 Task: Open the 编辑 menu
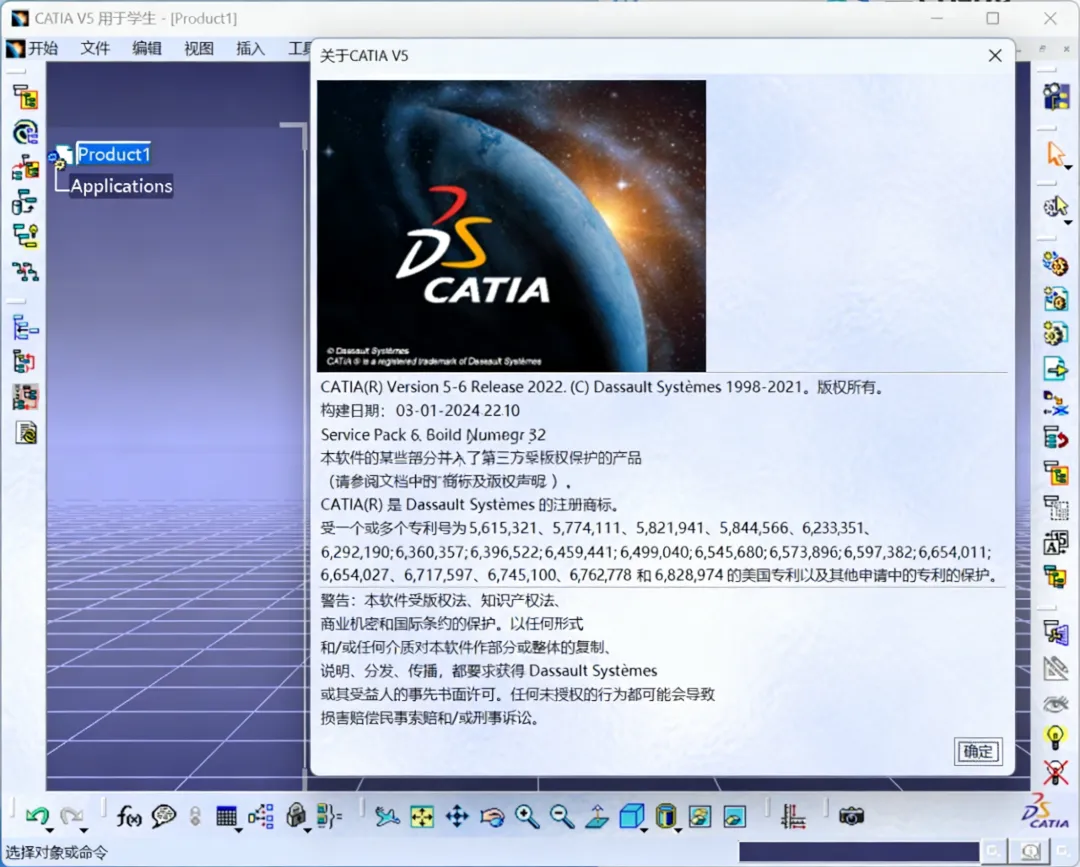147,48
